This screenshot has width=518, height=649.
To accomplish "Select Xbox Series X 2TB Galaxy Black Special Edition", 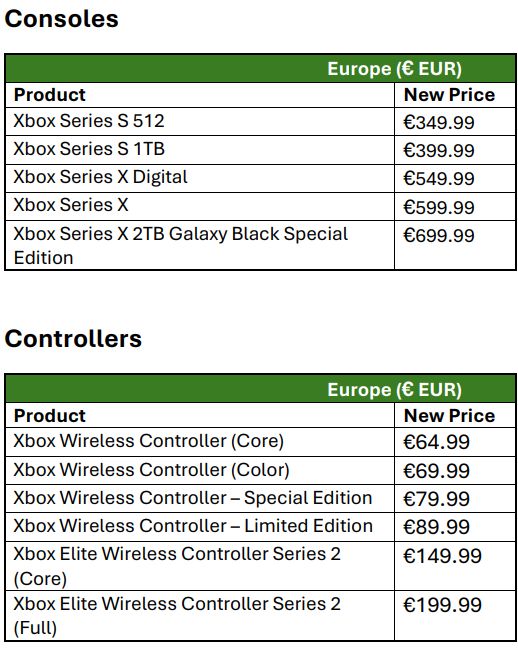I will click(181, 245).
